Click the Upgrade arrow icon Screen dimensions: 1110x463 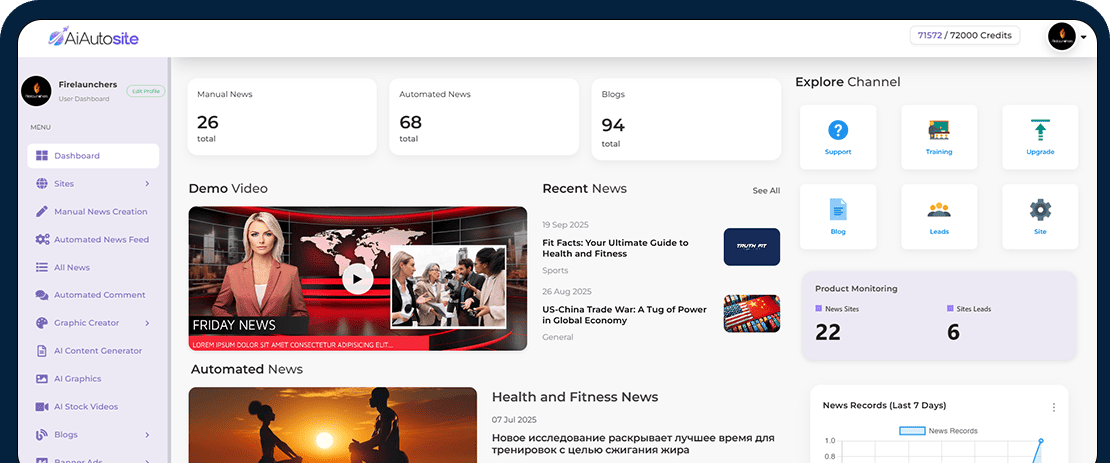point(1040,130)
